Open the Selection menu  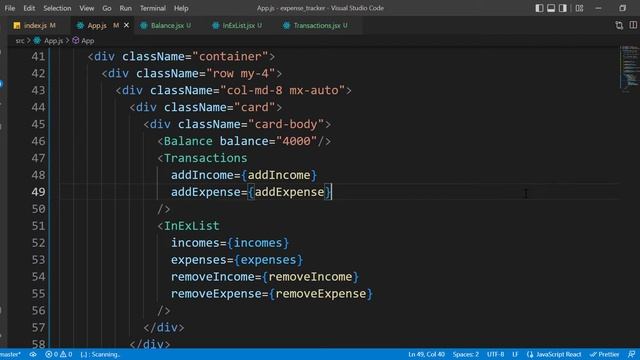(57, 8)
